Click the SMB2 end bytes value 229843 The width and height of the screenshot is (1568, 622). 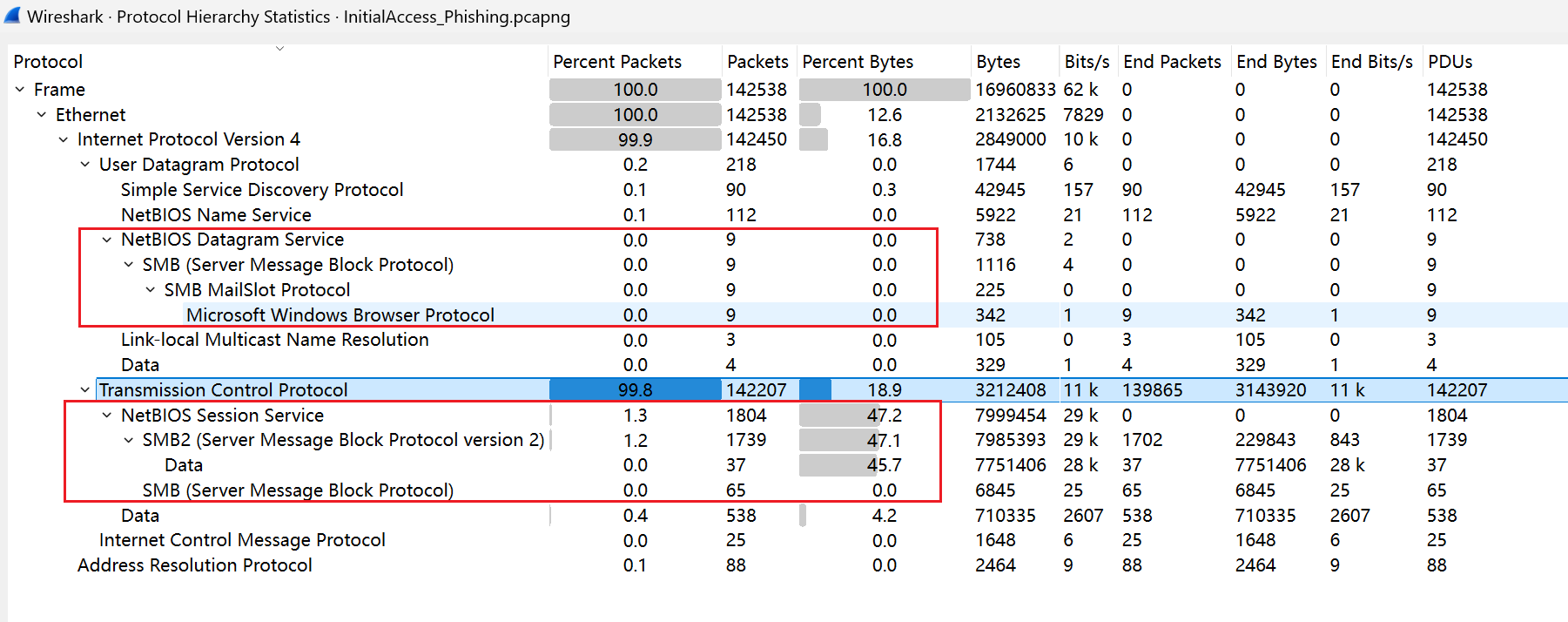click(x=1265, y=440)
